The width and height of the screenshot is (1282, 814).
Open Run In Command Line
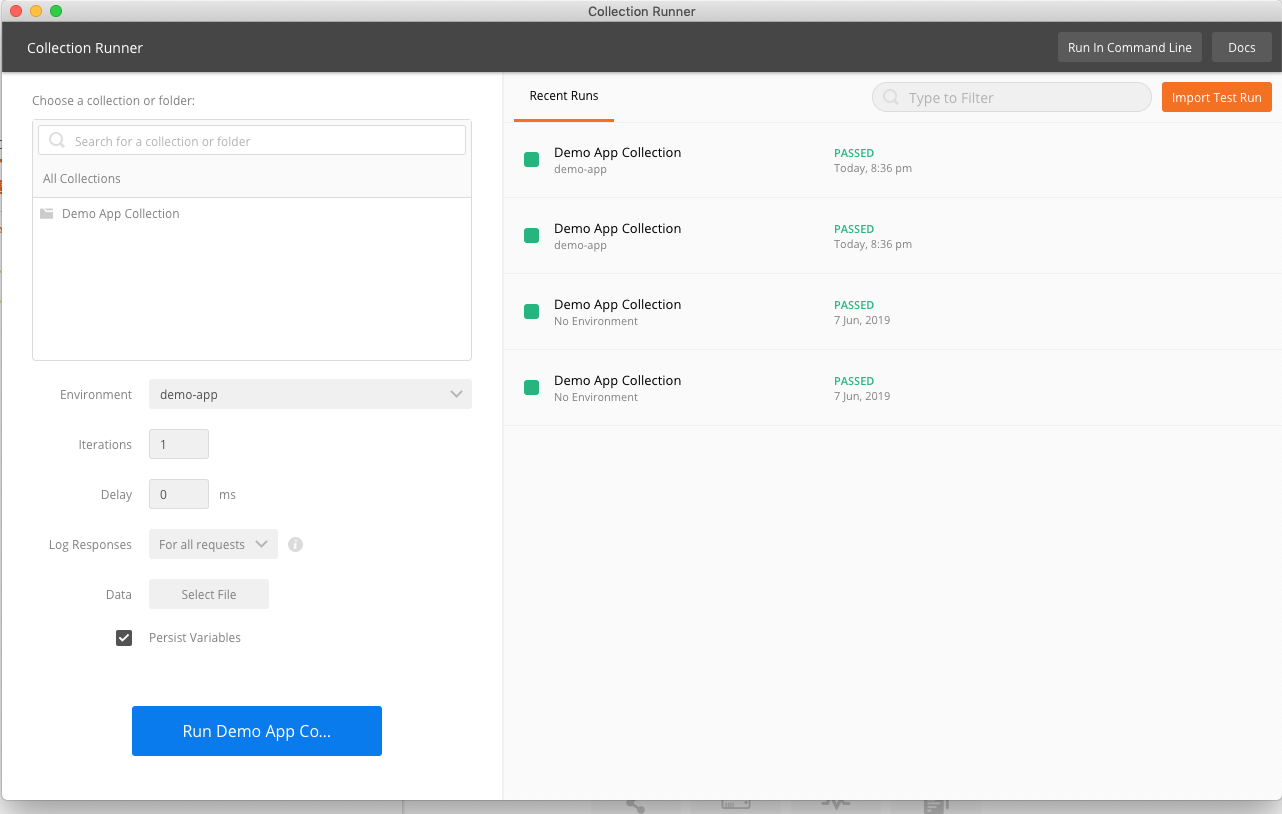[1129, 48]
